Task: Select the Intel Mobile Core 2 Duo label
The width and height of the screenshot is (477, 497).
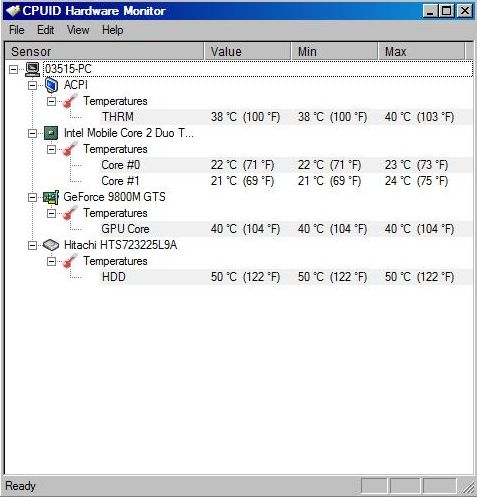Action: tap(128, 133)
